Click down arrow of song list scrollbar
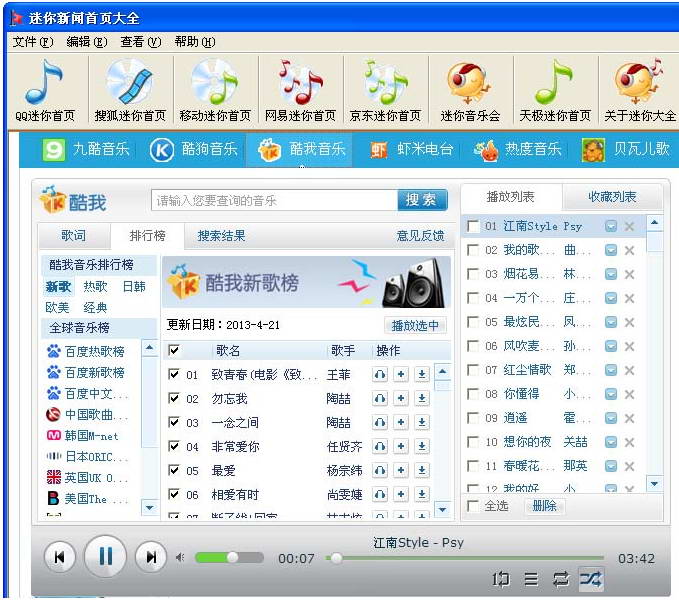The width and height of the screenshot is (679, 601). [x=442, y=510]
